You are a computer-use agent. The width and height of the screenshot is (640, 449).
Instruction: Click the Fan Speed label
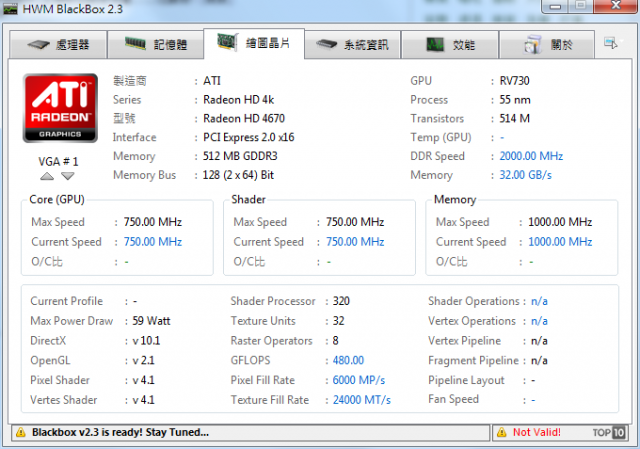[453, 399]
